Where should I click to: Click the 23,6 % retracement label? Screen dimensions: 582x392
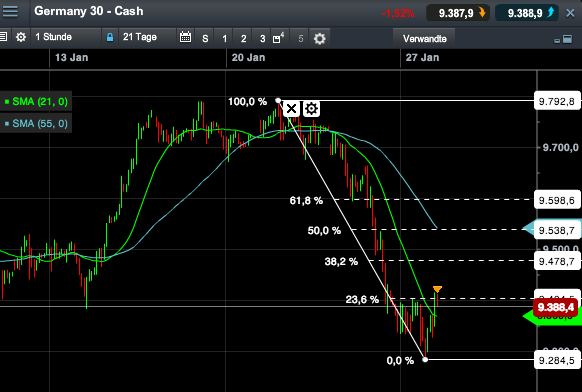362,300
